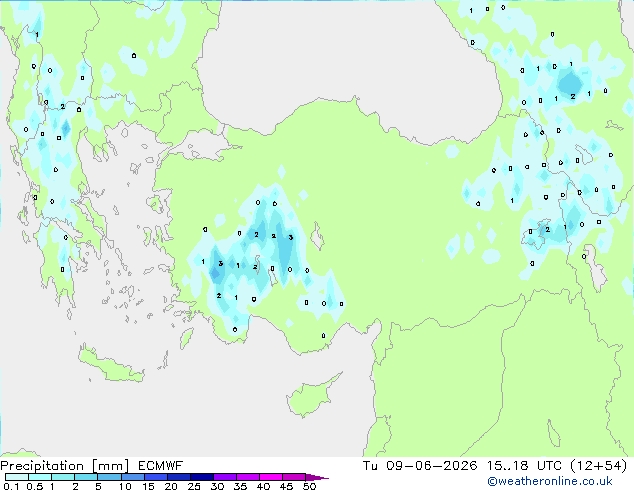This screenshot has width=634, height=490.
Task: Click the weatheronline.co.uk copyright link
Action: pyautogui.click(x=549, y=481)
